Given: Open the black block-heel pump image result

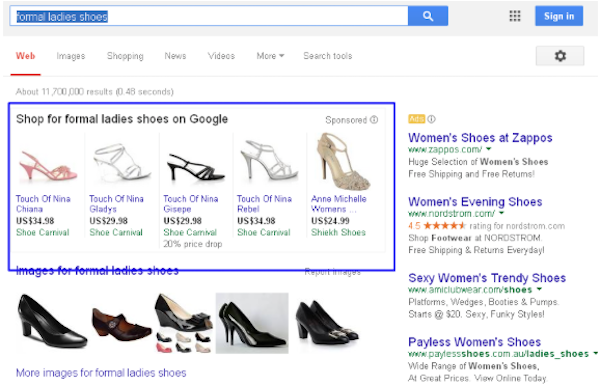Looking at the screenshot, I should tap(52, 321).
